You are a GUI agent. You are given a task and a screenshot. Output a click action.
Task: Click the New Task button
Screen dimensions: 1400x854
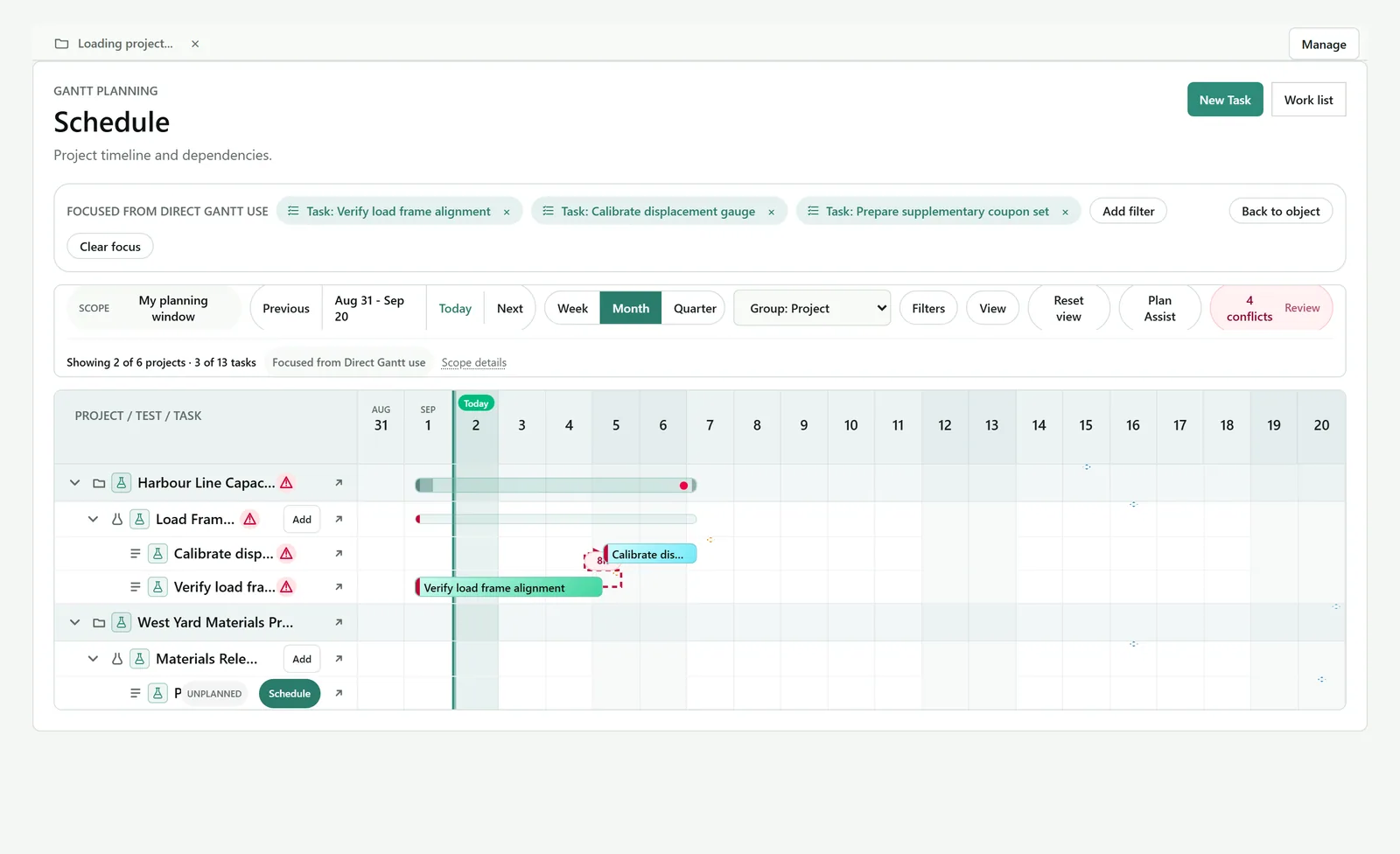(1225, 100)
